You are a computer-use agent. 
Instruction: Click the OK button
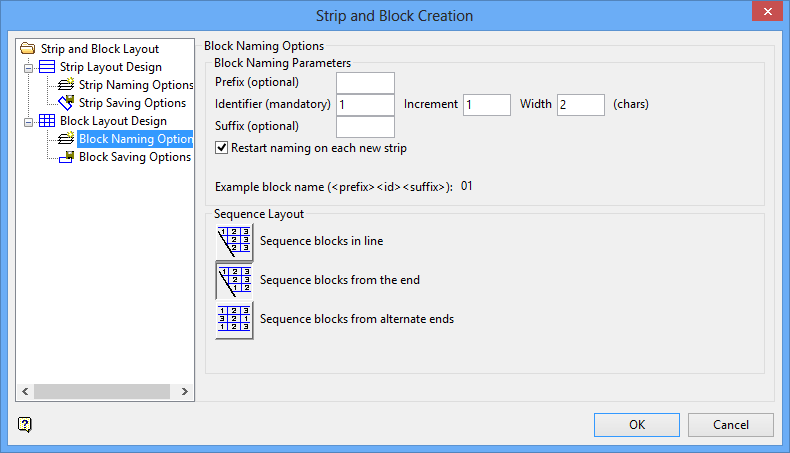click(636, 425)
